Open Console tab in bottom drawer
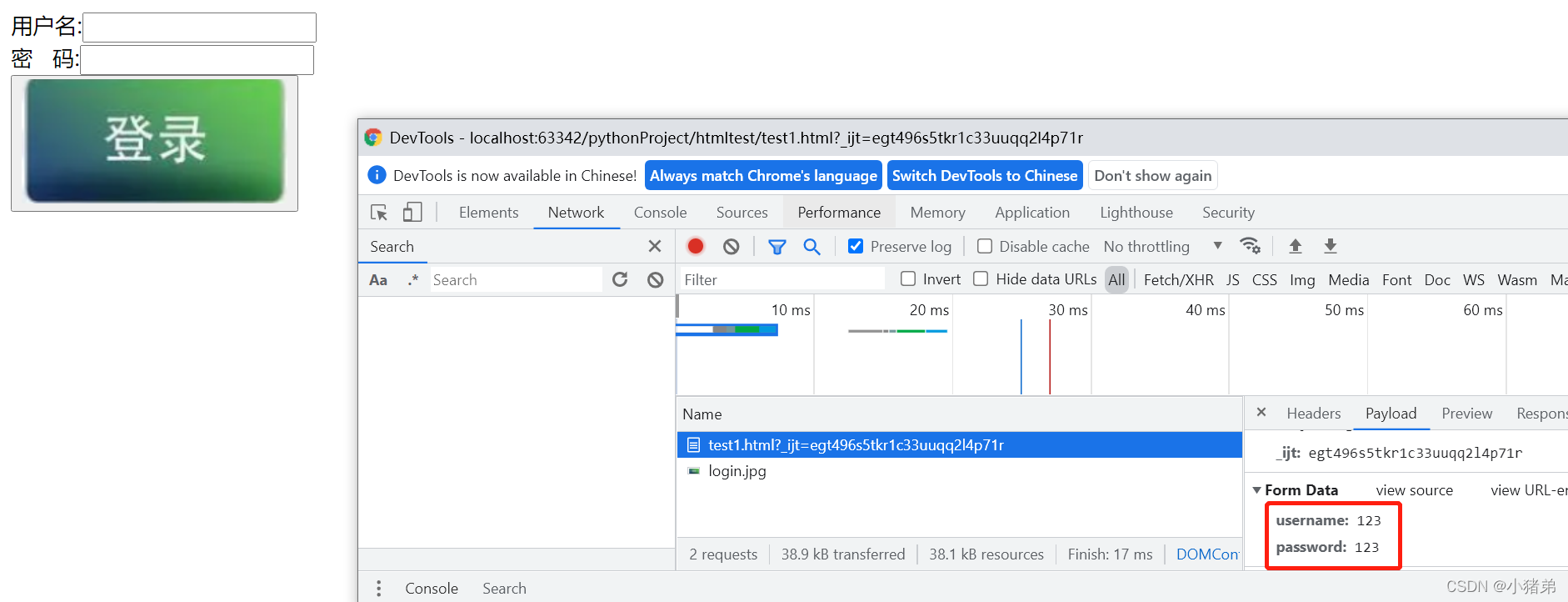The height and width of the screenshot is (602, 1568). point(432,589)
